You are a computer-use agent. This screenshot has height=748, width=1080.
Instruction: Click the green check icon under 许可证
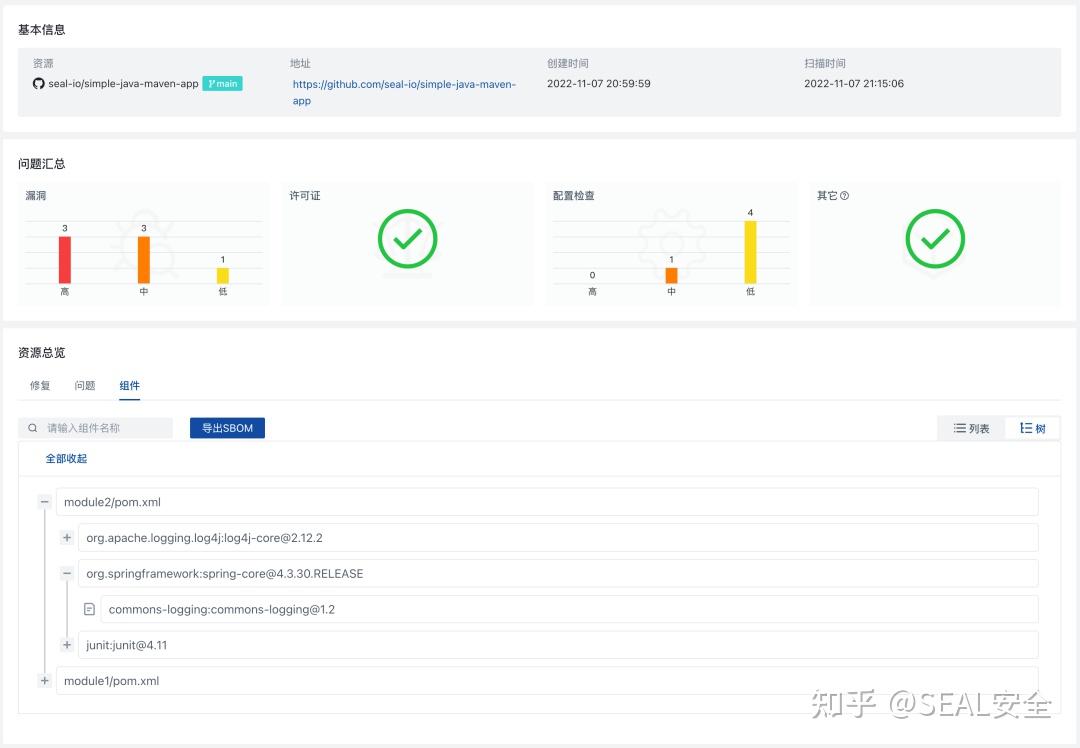(x=407, y=239)
